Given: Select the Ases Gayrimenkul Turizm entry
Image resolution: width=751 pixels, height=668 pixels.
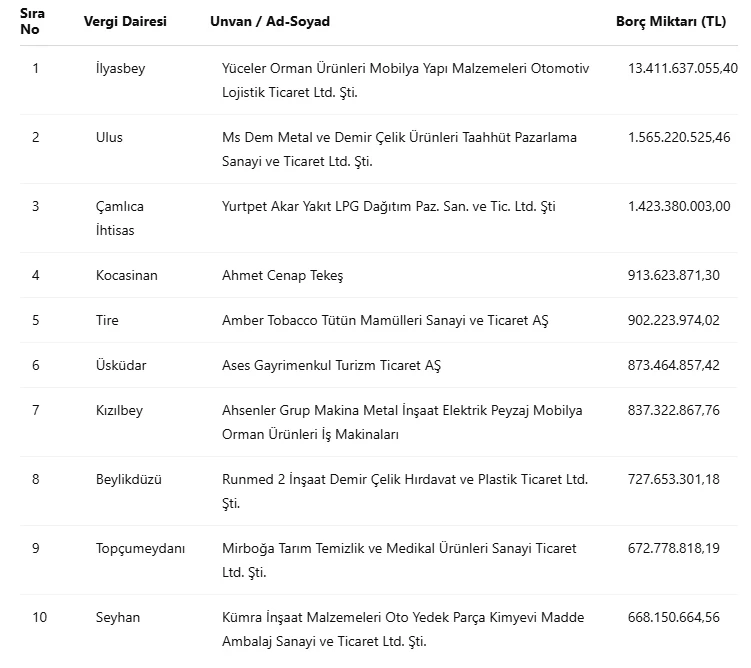Looking at the screenshot, I should coord(331,365).
